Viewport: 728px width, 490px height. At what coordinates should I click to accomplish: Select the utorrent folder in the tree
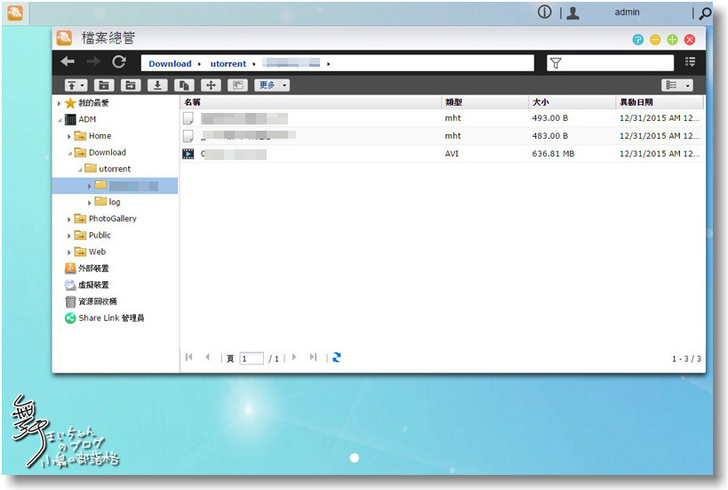coord(115,169)
